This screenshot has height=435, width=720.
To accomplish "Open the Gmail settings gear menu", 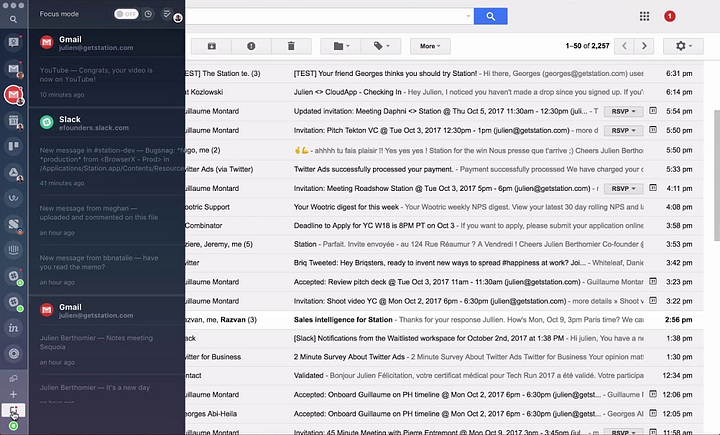I will [x=686, y=46].
